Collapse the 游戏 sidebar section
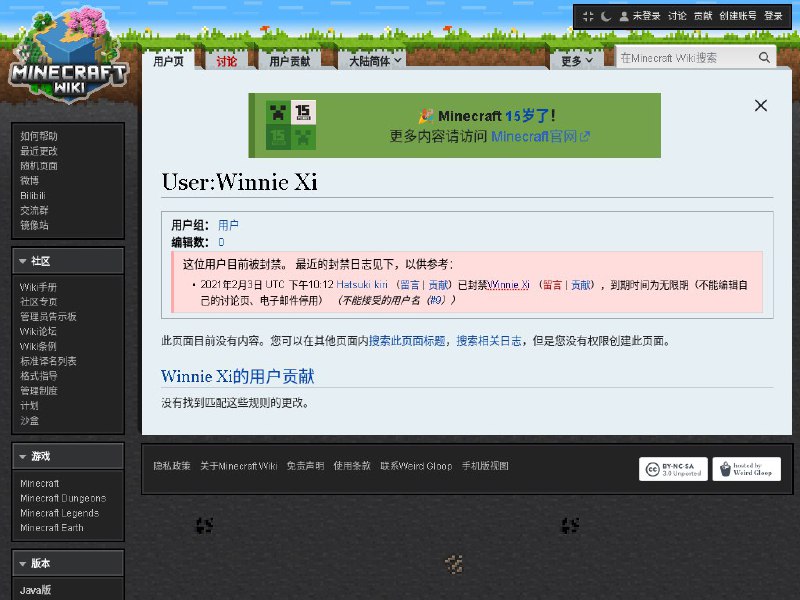 point(22,457)
